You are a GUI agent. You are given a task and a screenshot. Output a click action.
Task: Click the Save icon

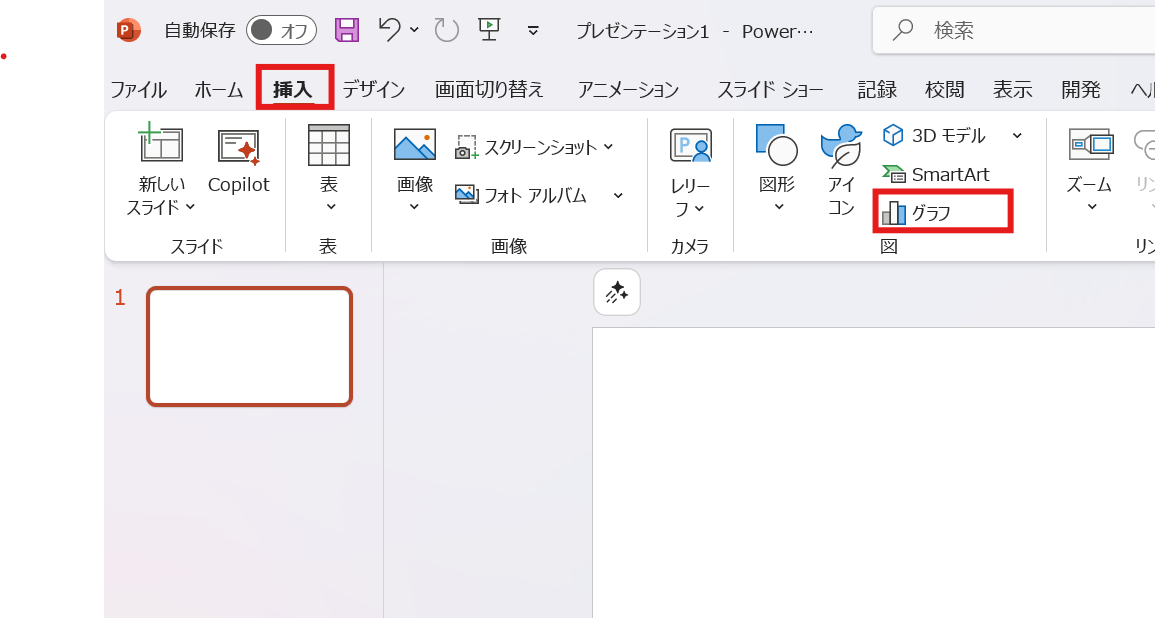tap(347, 30)
